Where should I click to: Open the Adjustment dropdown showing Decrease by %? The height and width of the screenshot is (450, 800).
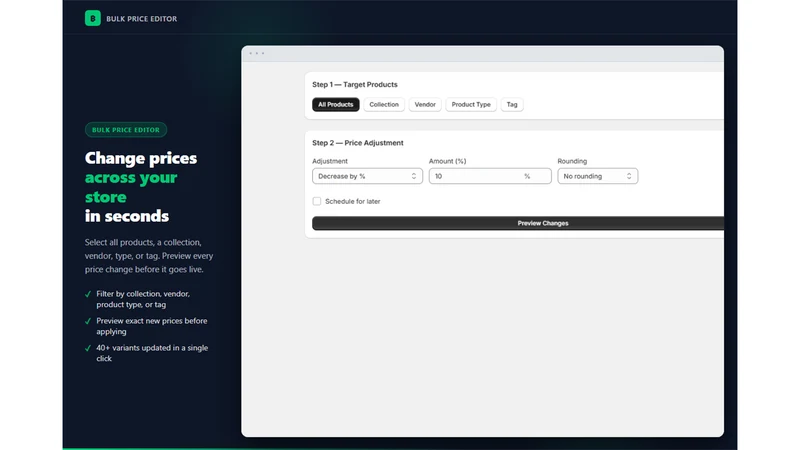click(x=367, y=176)
